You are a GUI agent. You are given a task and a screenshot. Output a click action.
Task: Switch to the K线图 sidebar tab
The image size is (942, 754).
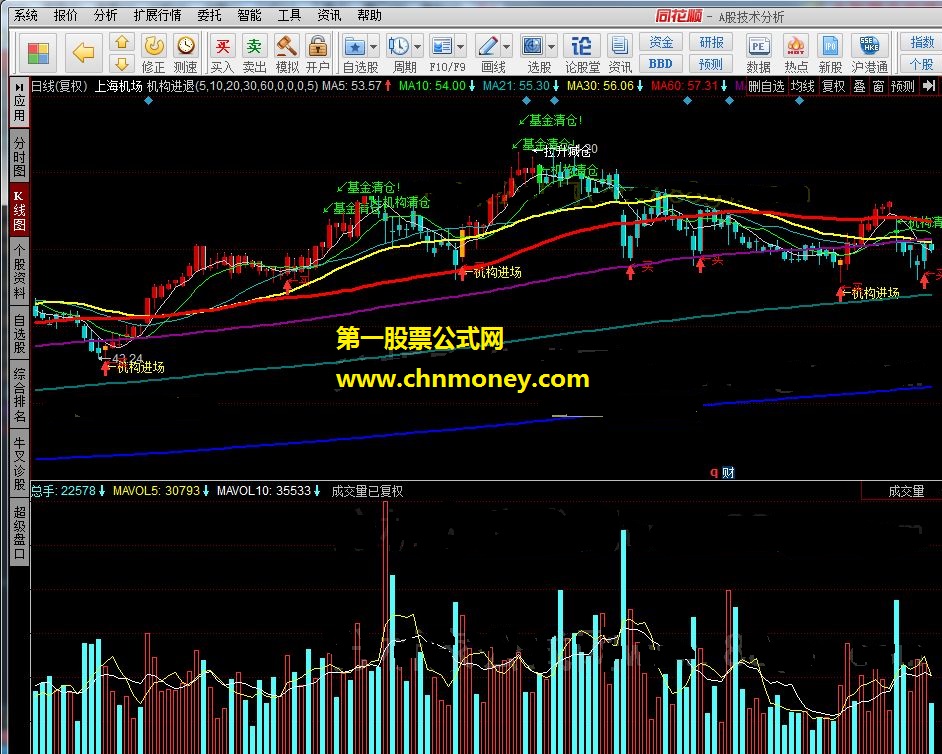point(20,210)
